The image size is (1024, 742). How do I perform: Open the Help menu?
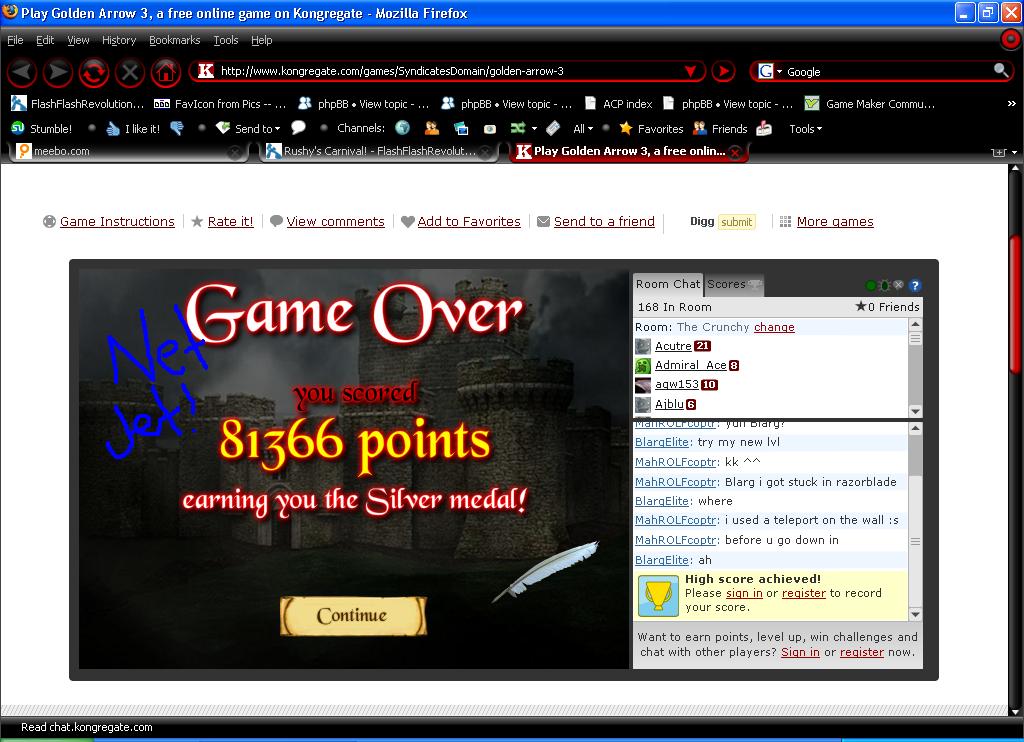coord(262,40)
